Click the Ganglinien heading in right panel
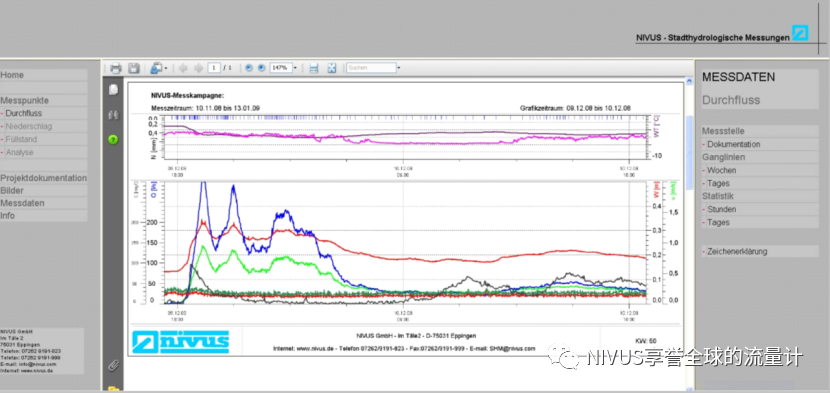 click(x=724, y=157)
